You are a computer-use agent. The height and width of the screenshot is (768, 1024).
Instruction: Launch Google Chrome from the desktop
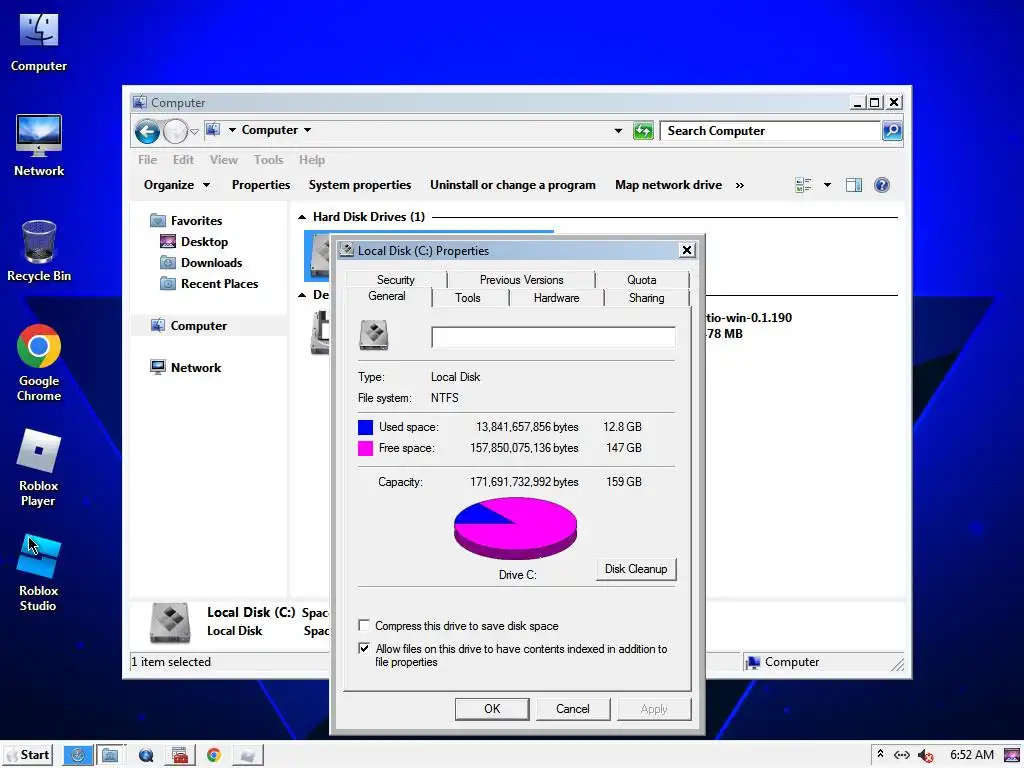(39, 363)
